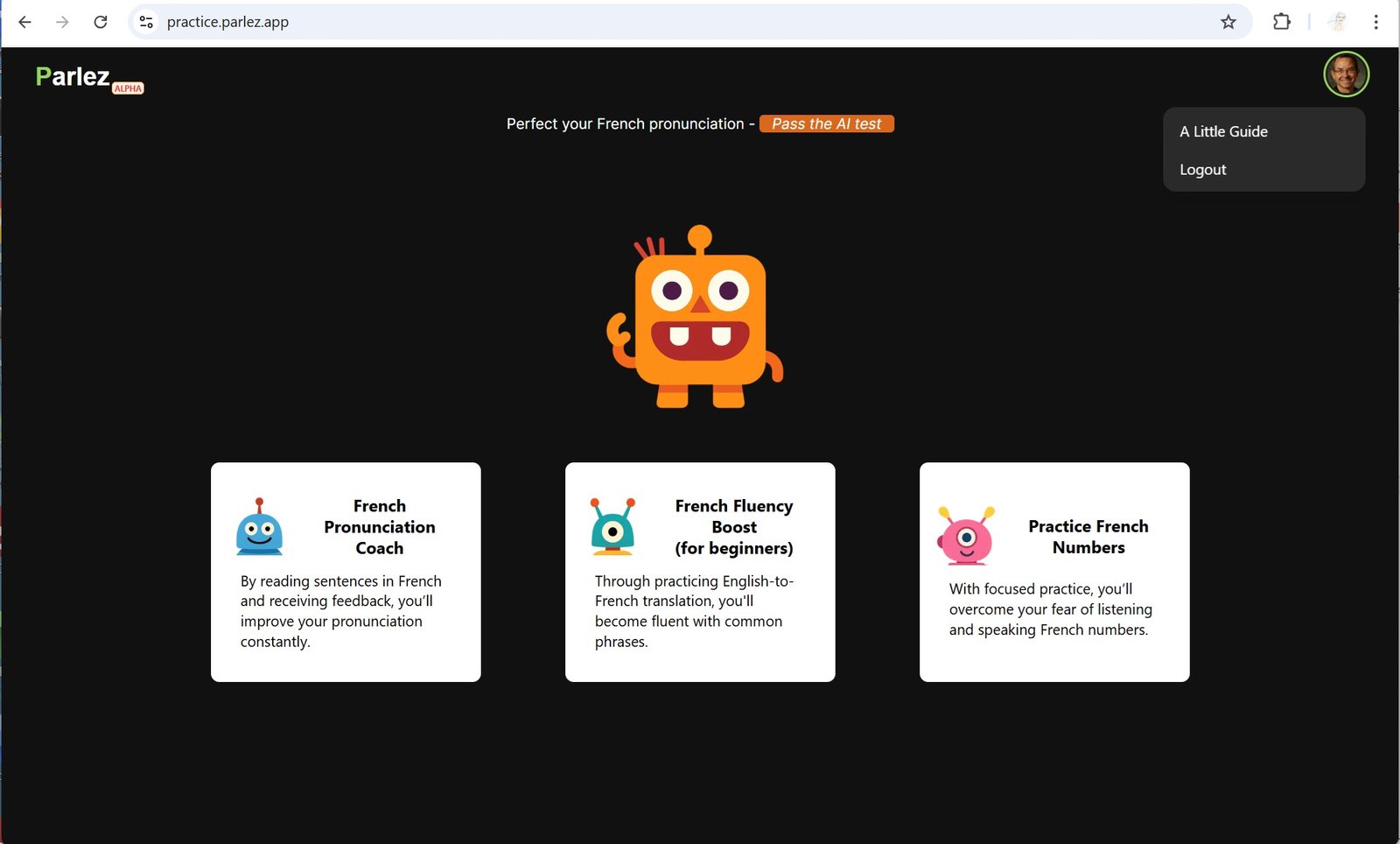
Task: Open French Fluency Boost card description
Action: [693, 611]
